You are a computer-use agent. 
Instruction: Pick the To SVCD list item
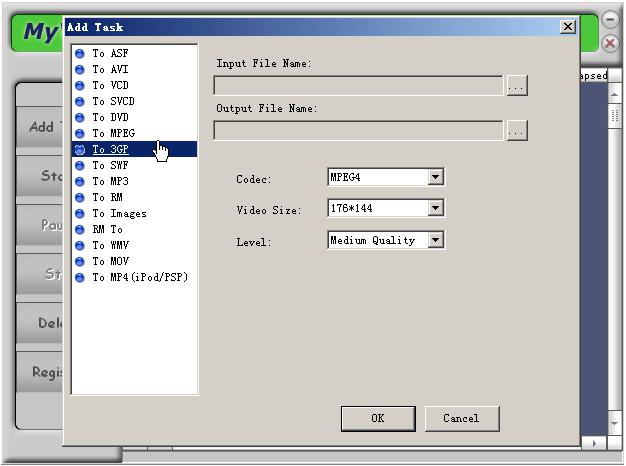(x=113, y=101)
